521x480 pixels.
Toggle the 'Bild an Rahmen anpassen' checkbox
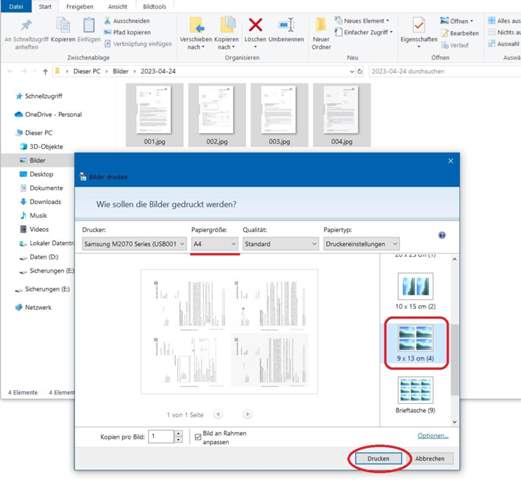198,437
